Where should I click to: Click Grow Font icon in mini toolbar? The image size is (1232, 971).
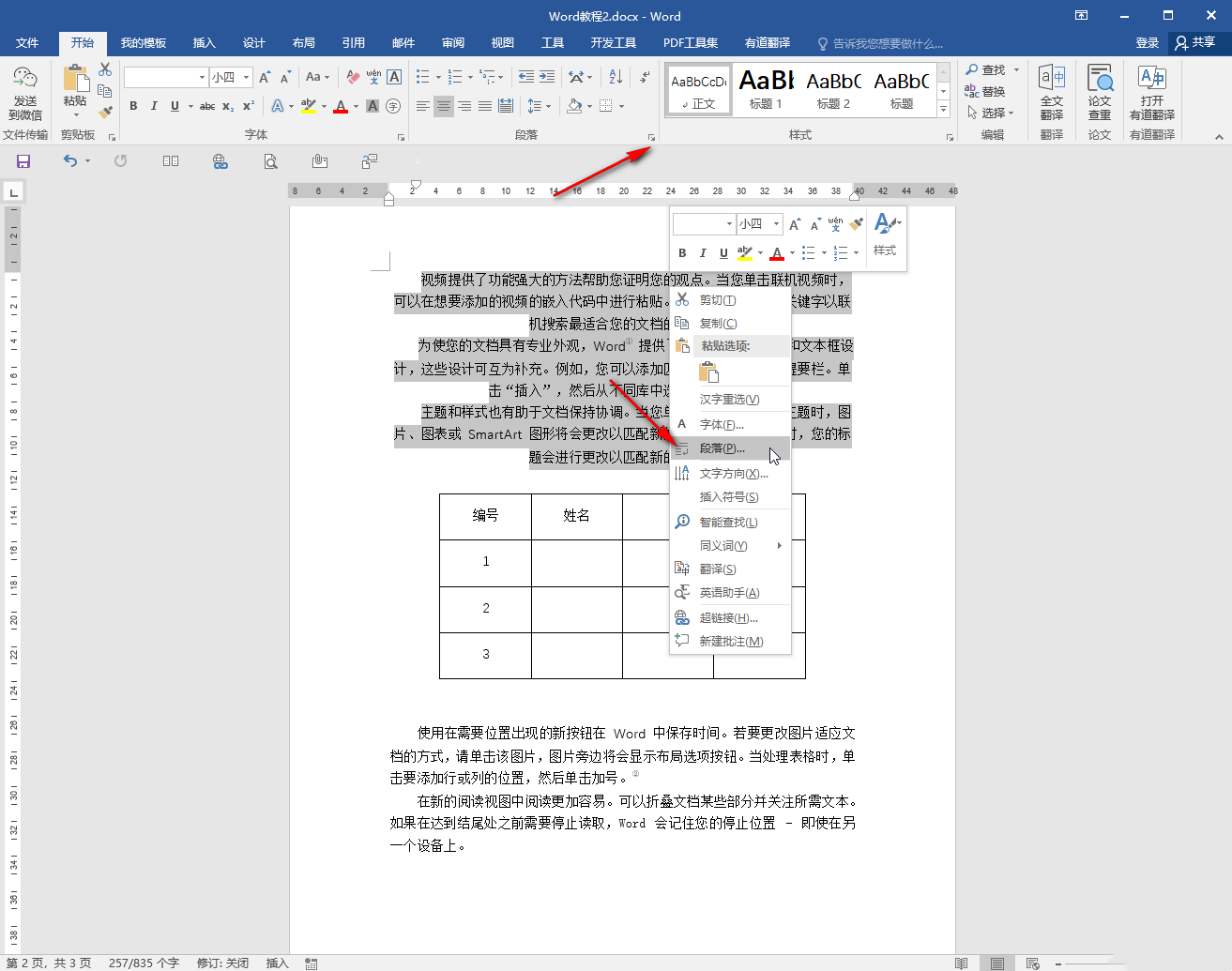795,224
